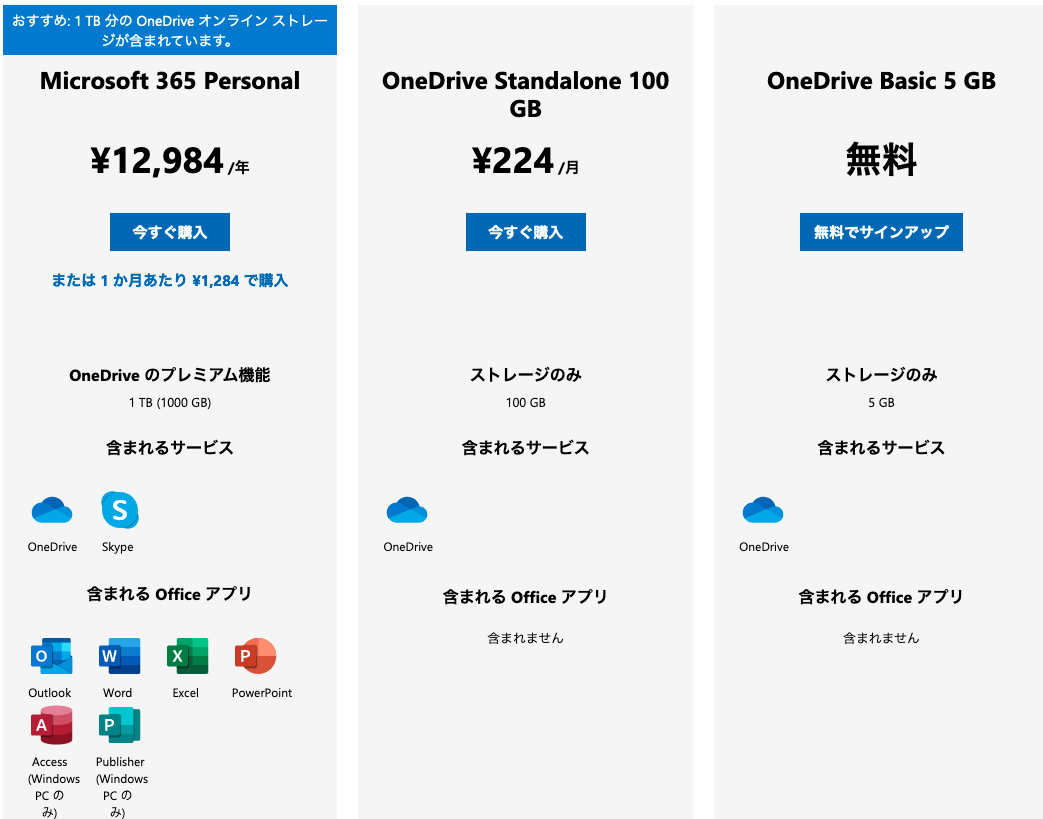1043x819 pixels.
Task: Click the 1 TB (1000 GB) storage text
Action: 170,403
